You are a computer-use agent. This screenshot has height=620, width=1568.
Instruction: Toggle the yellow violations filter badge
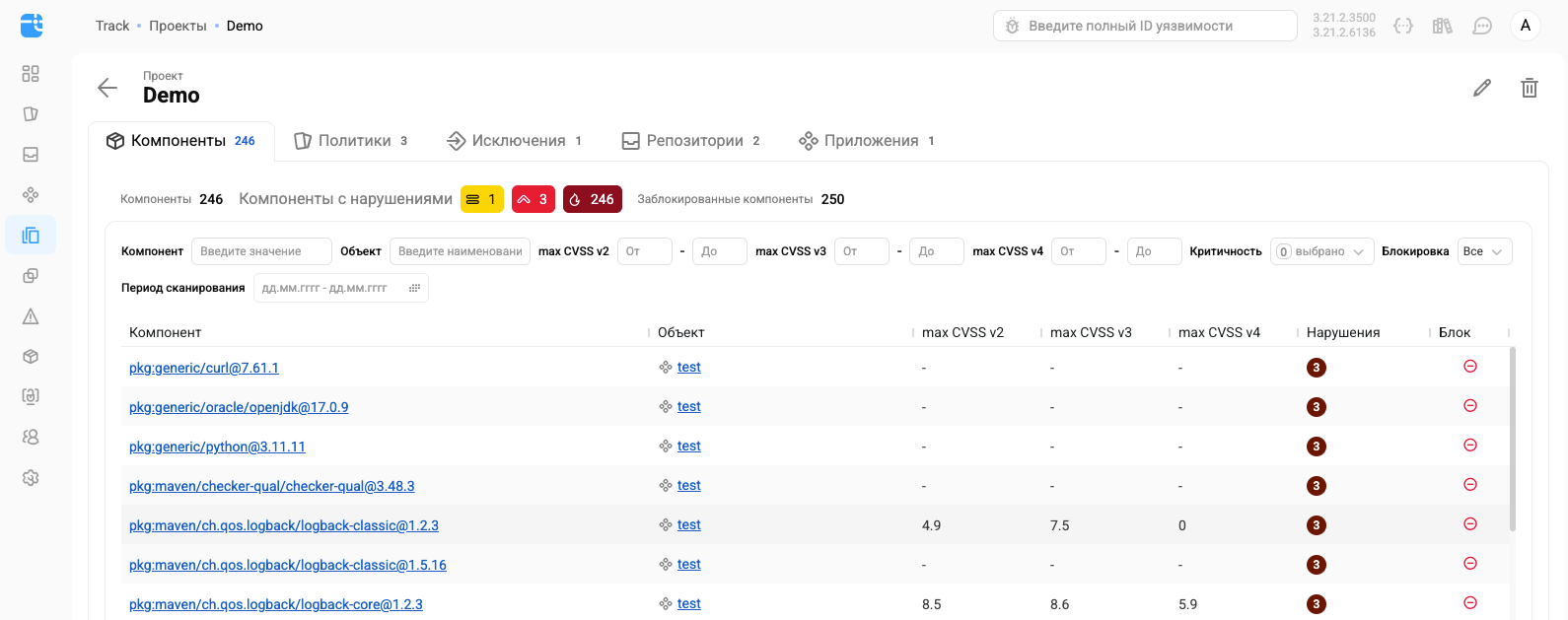coord(481,199)
